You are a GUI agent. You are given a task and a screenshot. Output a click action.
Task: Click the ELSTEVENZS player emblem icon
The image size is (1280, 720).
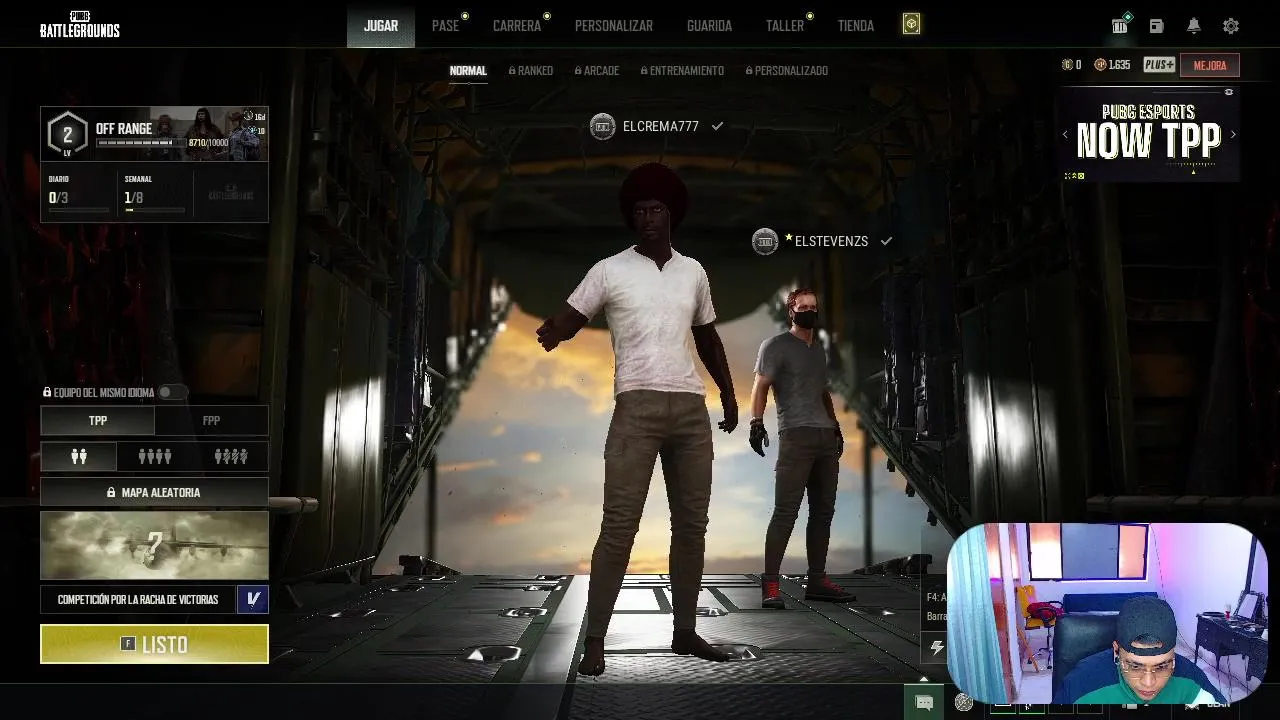click(765, 241)
